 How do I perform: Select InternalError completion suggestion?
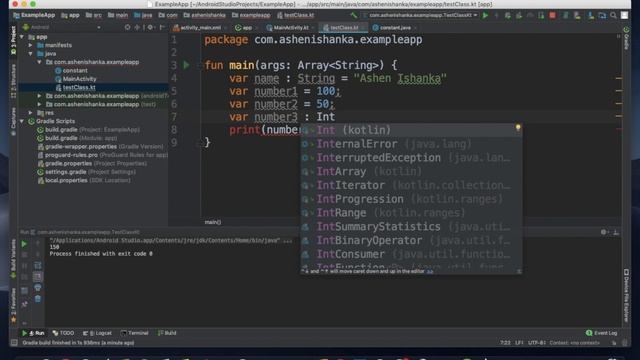(411, 144)
